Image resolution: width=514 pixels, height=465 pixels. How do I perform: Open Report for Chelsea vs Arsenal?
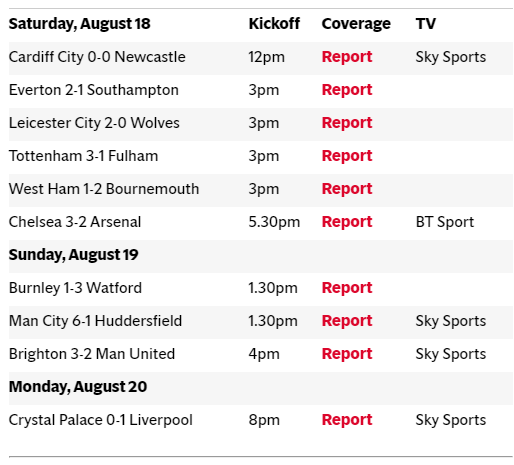(x=347, y=222)
